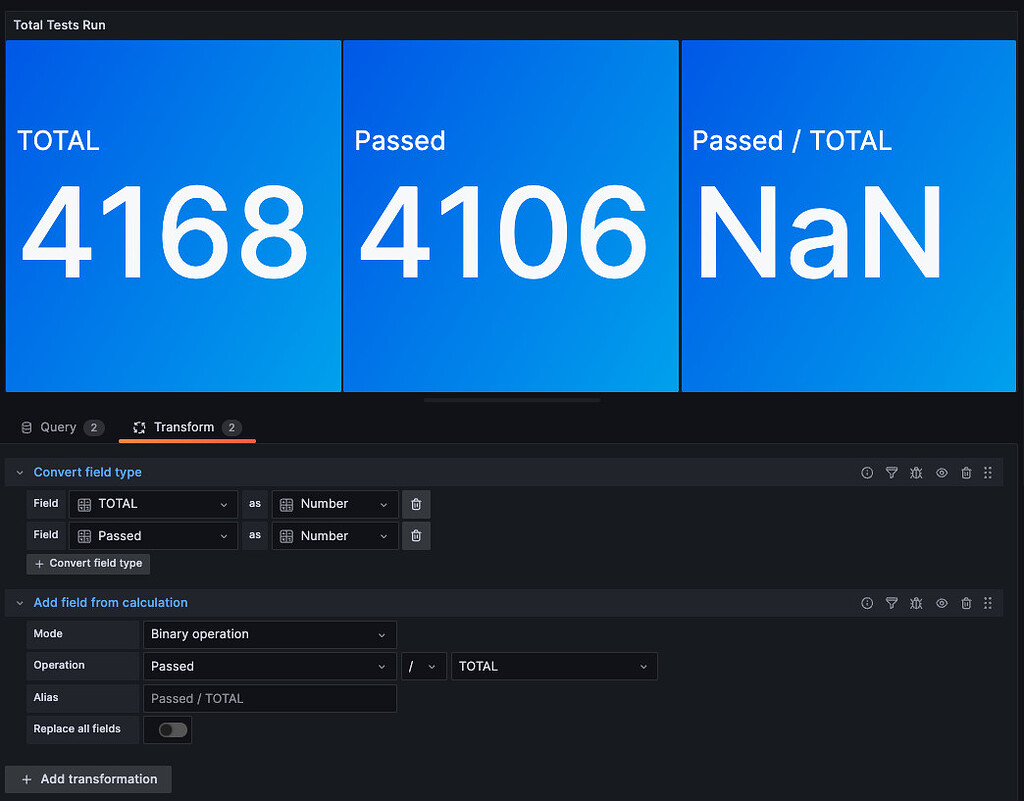Click the trash icon to delete Convert field type
Viewport: 1024px width, 801px height.
coord(966,472)
